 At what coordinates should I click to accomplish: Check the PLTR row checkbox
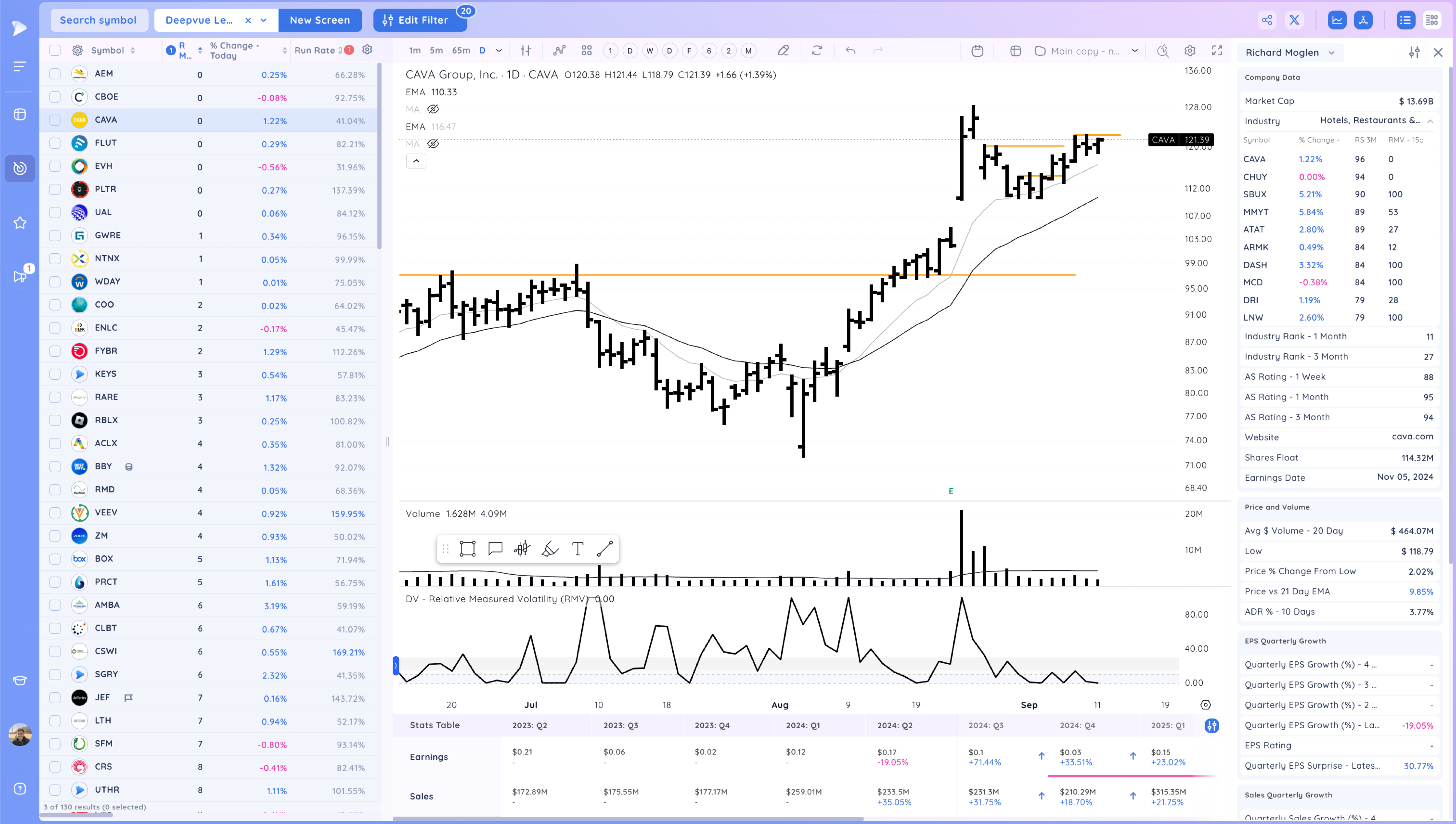pyautogui.click(x=55, y=189)
